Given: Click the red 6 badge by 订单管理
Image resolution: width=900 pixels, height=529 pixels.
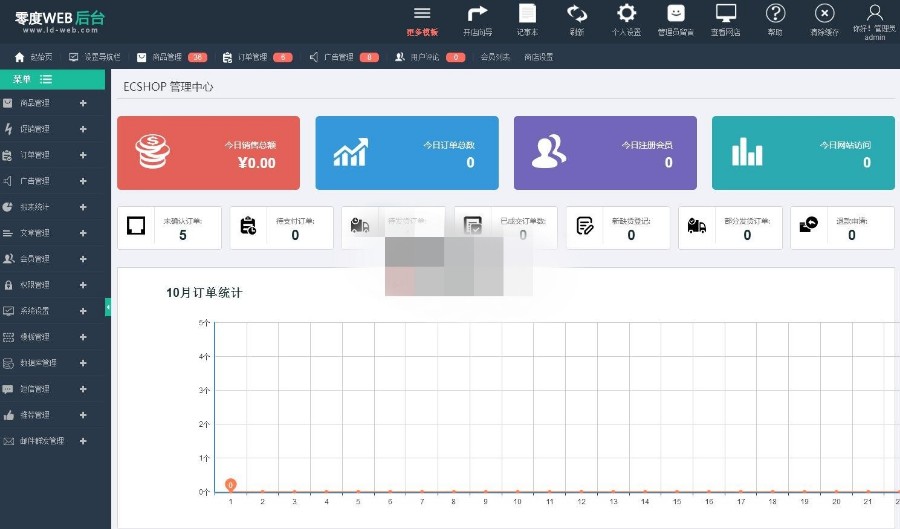Looking at the screenshot, I should click(283, 57).
